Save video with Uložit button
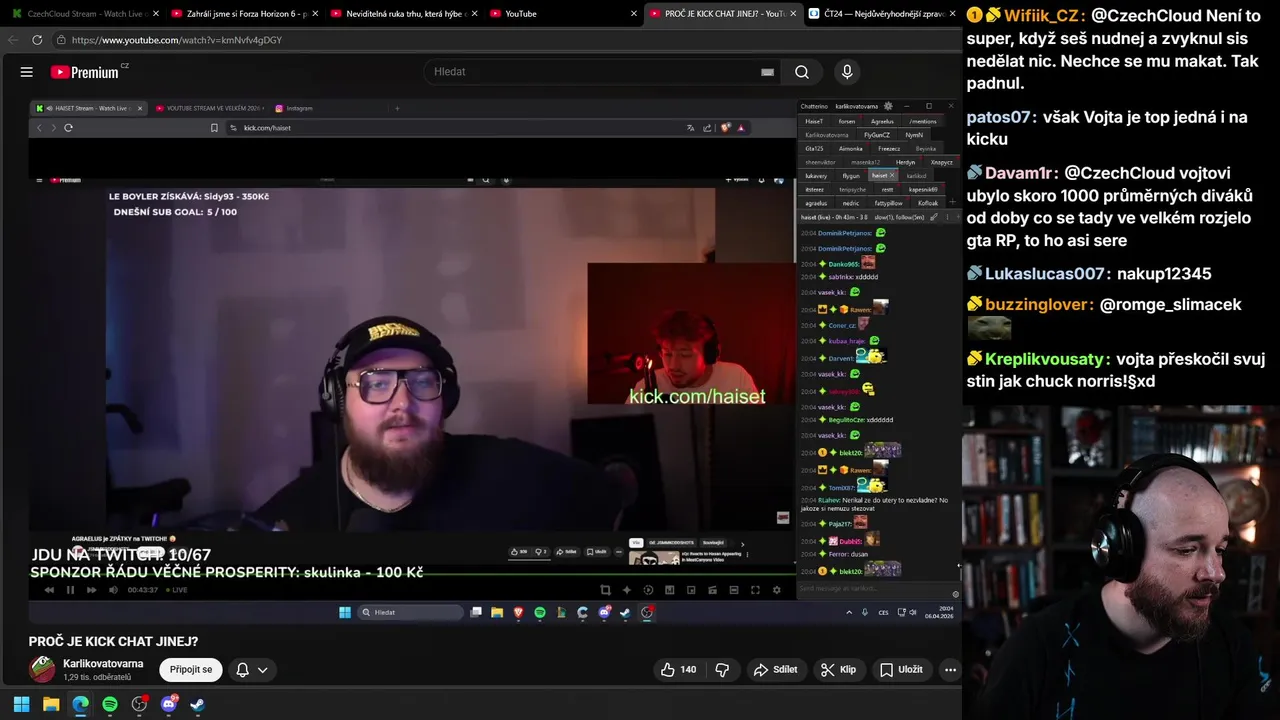 901,670
